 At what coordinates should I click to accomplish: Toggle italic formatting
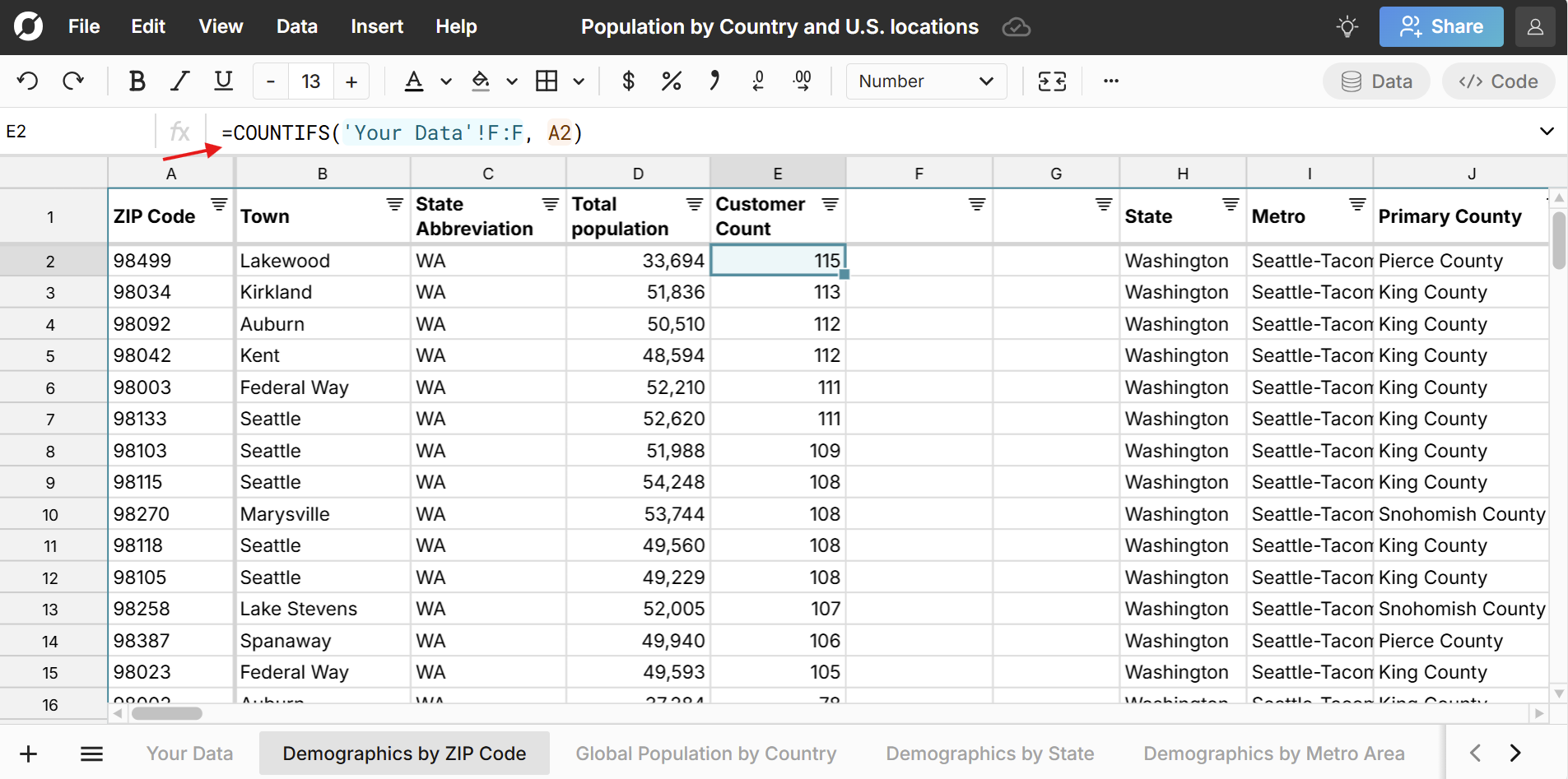[x=179, y=81]
